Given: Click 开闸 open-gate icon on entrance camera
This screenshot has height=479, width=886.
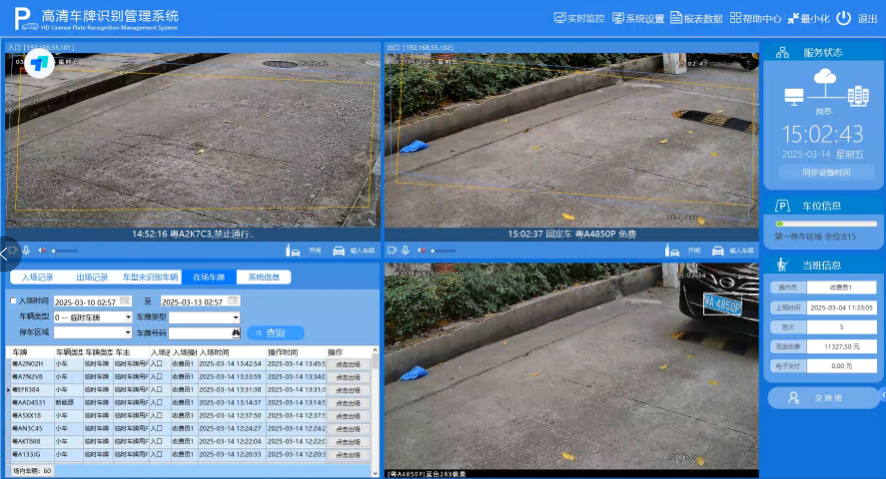Looking at the screenshot, I should pyautogui.click(x=292, y=250).
